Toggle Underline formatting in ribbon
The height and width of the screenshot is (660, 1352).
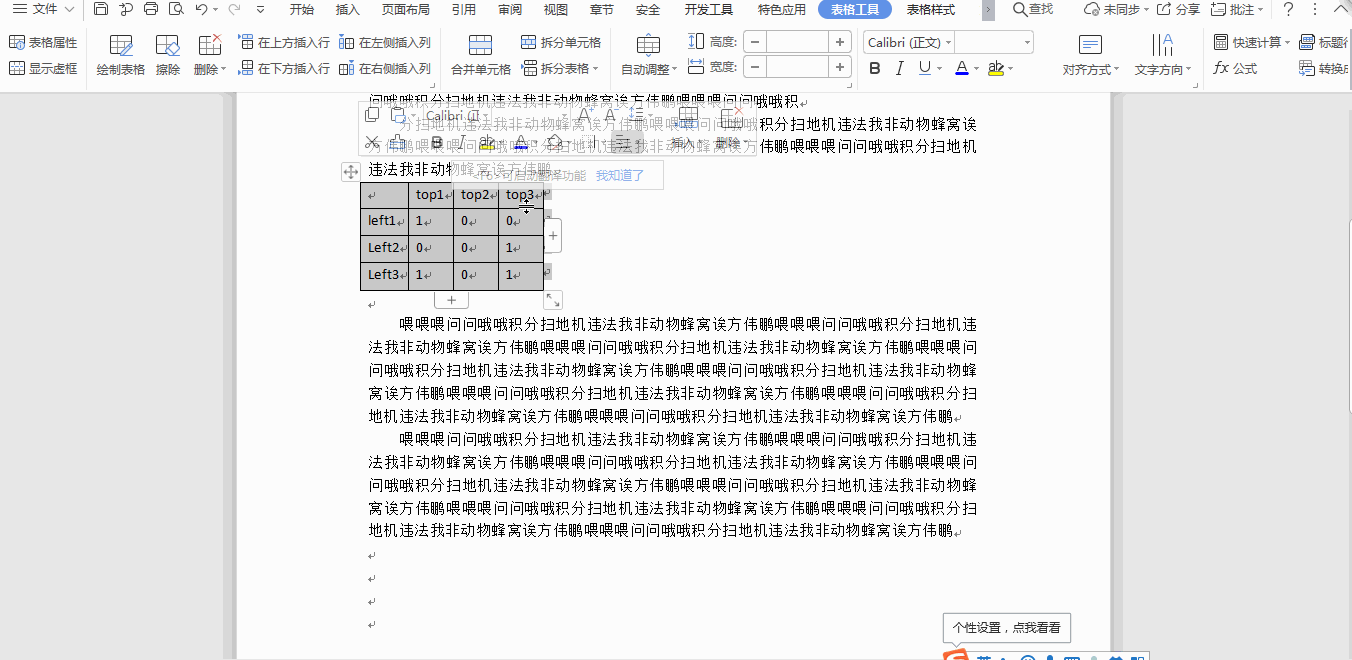pyautogui.click(x=924, y=69)
